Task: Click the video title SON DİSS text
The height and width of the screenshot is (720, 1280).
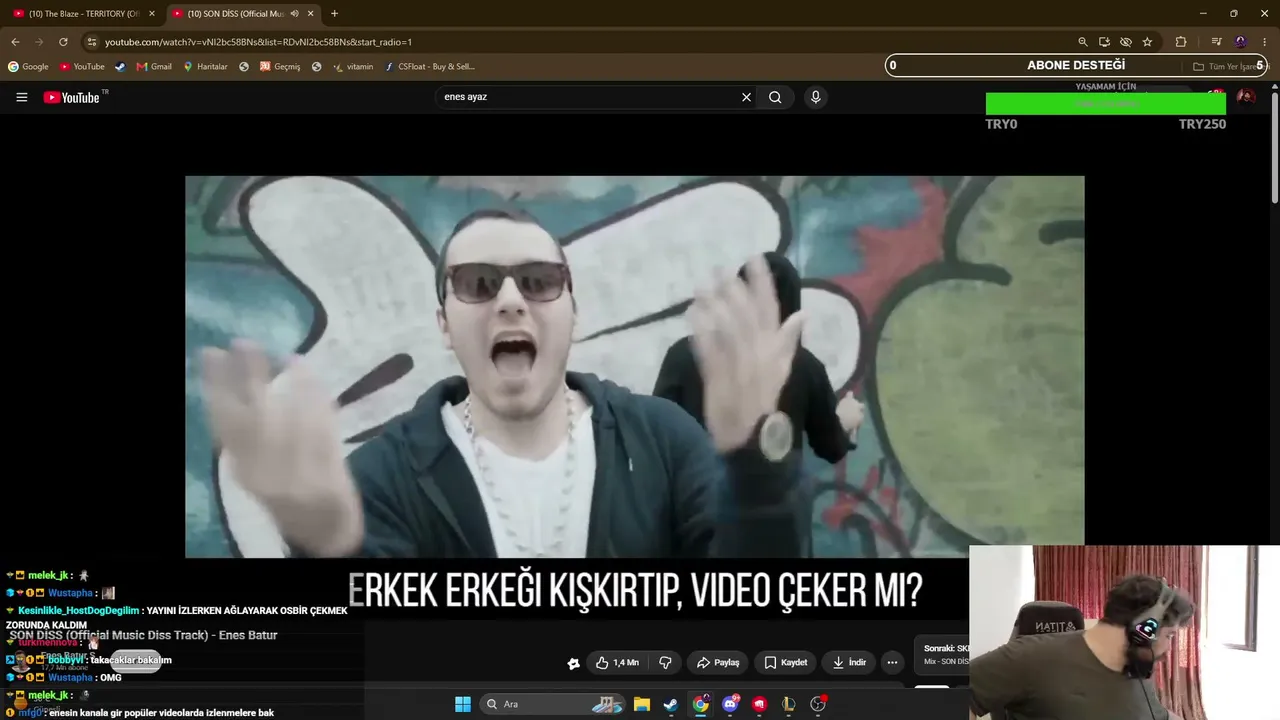Action: pyautogui.click(x=143, y=635)
